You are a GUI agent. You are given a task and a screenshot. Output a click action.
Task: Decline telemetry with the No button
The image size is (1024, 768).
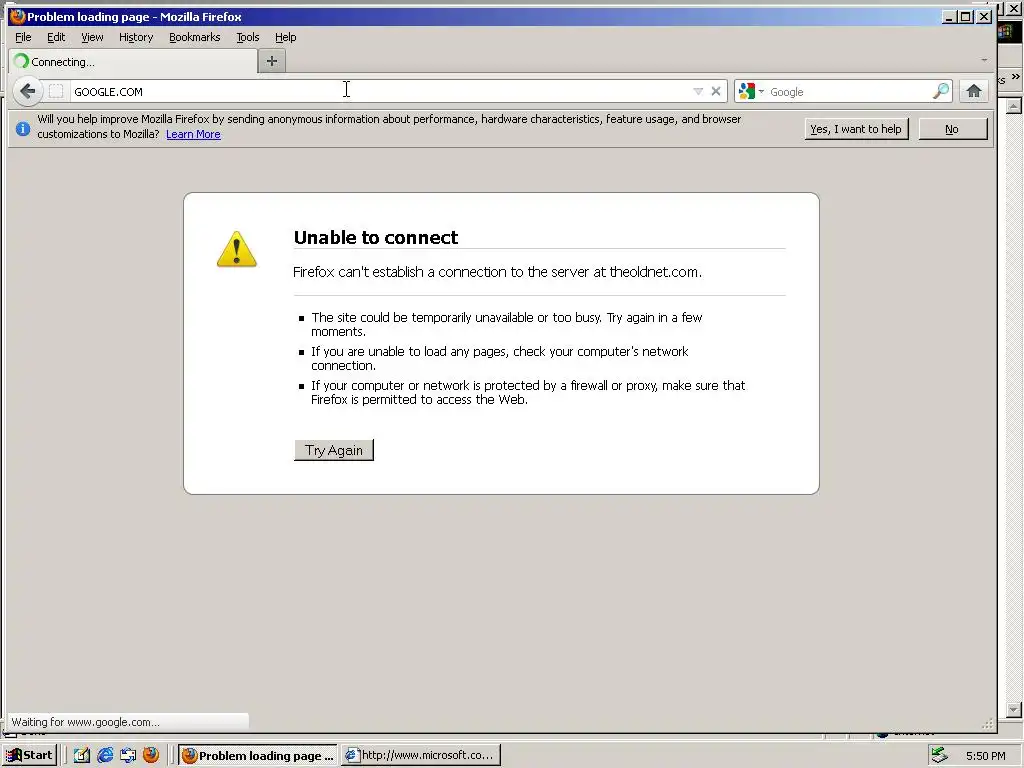(952, 129)
